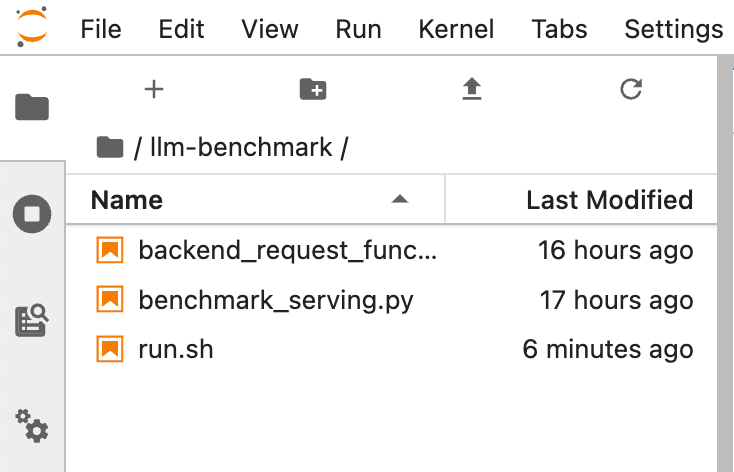Click the llm-benchmark breadcrumb link
Image resolution: width=734 pixels, height=472 pixels.
tap(241, 148)
